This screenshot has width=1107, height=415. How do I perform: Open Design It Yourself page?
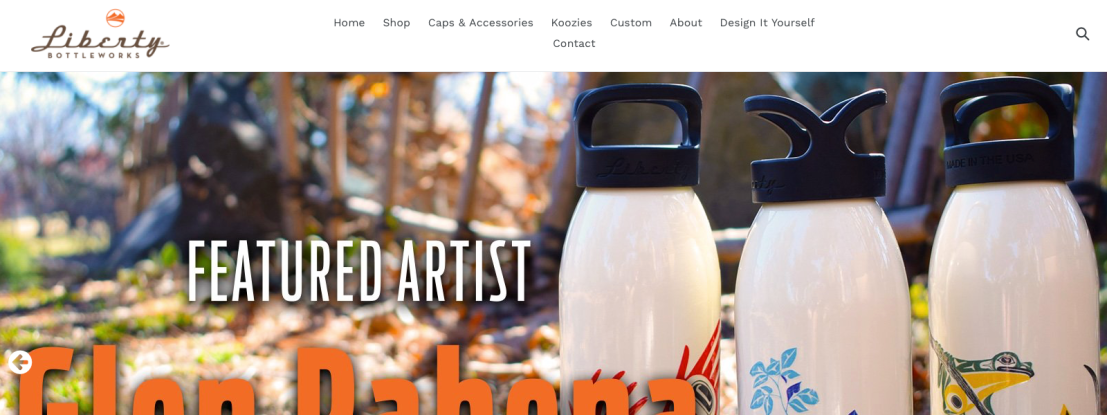point(767,23)
